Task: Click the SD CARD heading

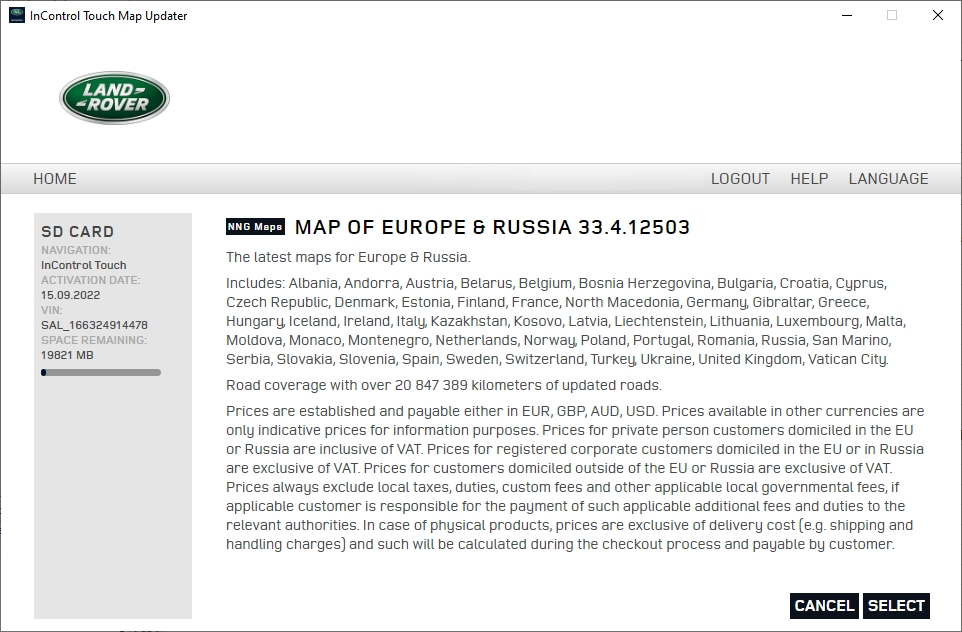Action: [77, 231]
